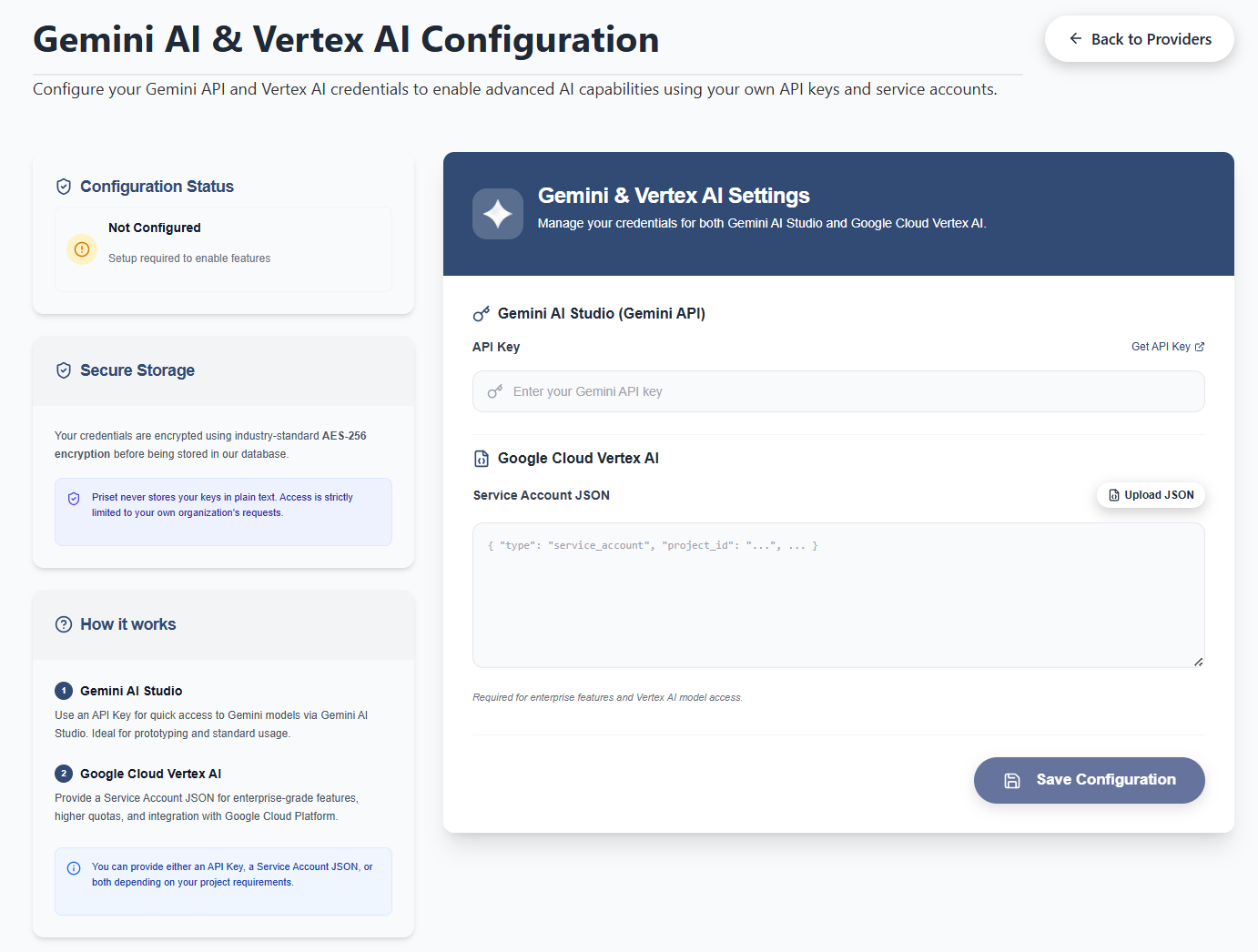Screen dimensions: 1258x952
Task: Click the external link icon next to Get API Key
Action: pos(1200,347)
